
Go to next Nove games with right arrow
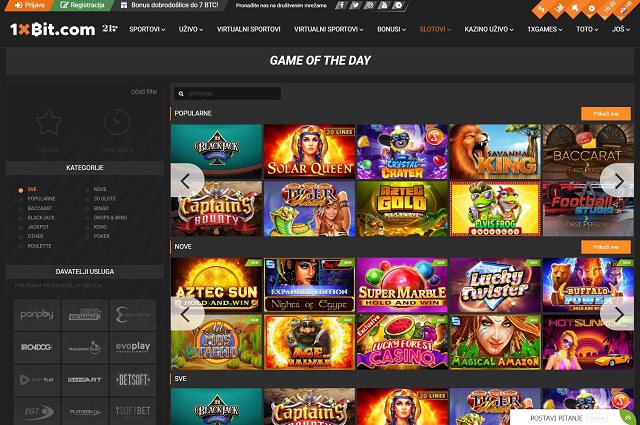click(617, 314)
